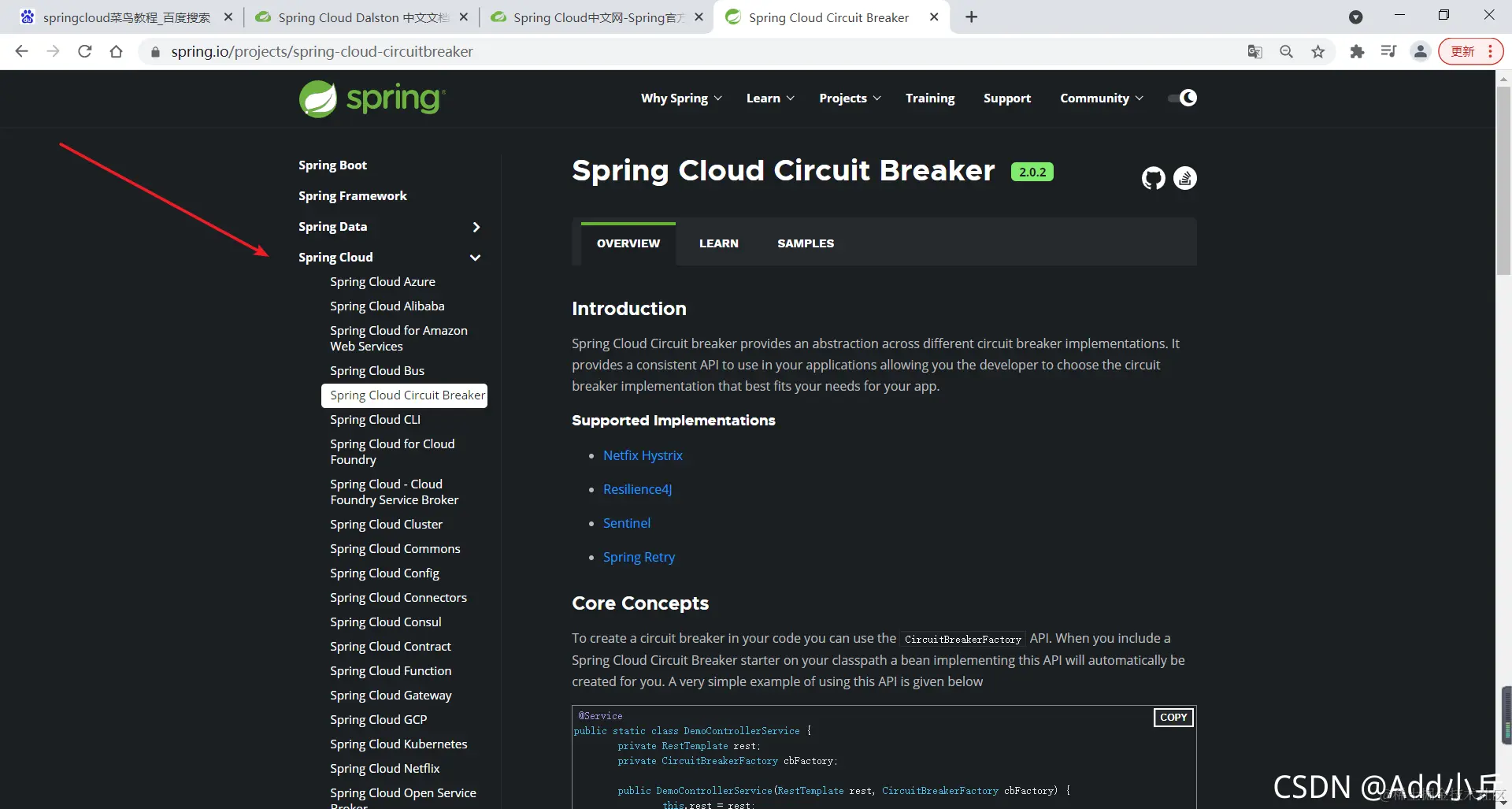Screen dimensions: 1512x809
Task: Open the Stack Overflow icon
Action: [1185, 178]
